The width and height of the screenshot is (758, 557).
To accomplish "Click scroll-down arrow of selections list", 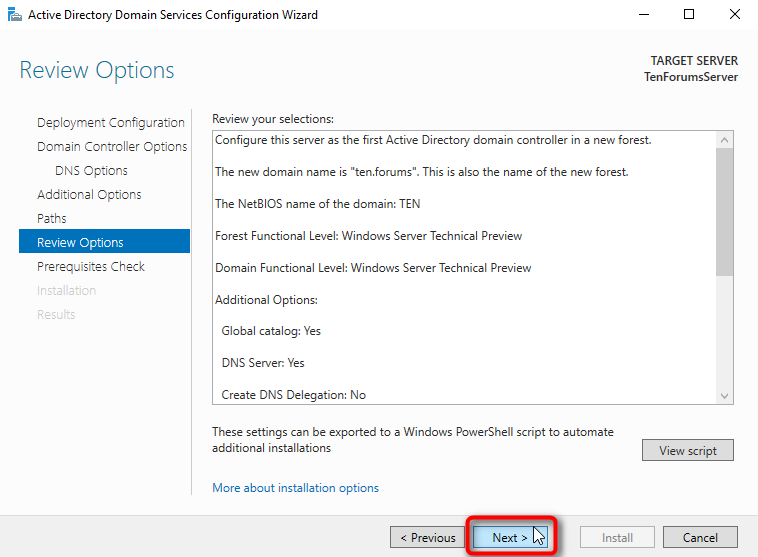I will click(724, 396).
